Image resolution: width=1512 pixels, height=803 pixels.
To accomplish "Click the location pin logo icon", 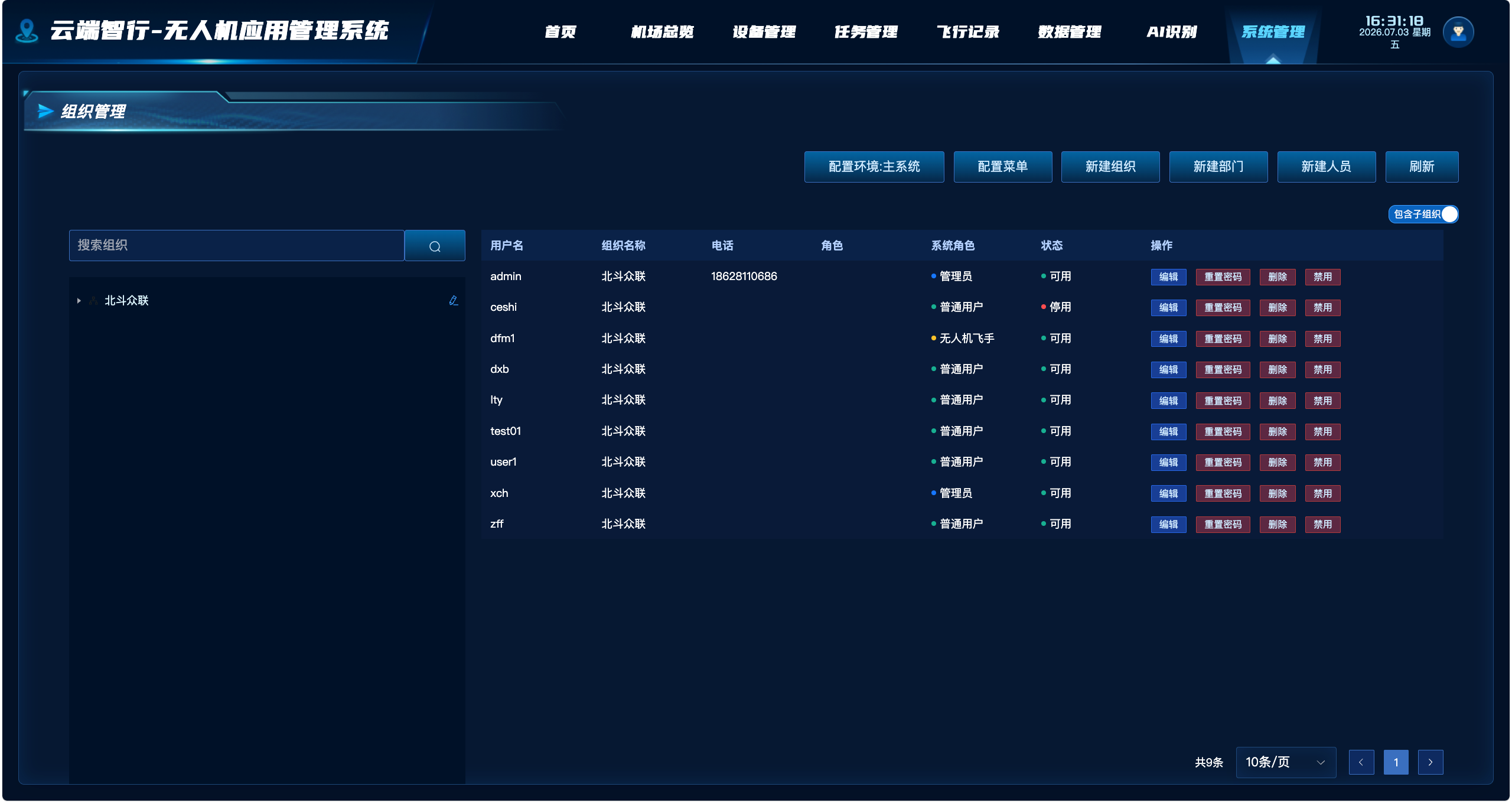I will pos(27,31).
